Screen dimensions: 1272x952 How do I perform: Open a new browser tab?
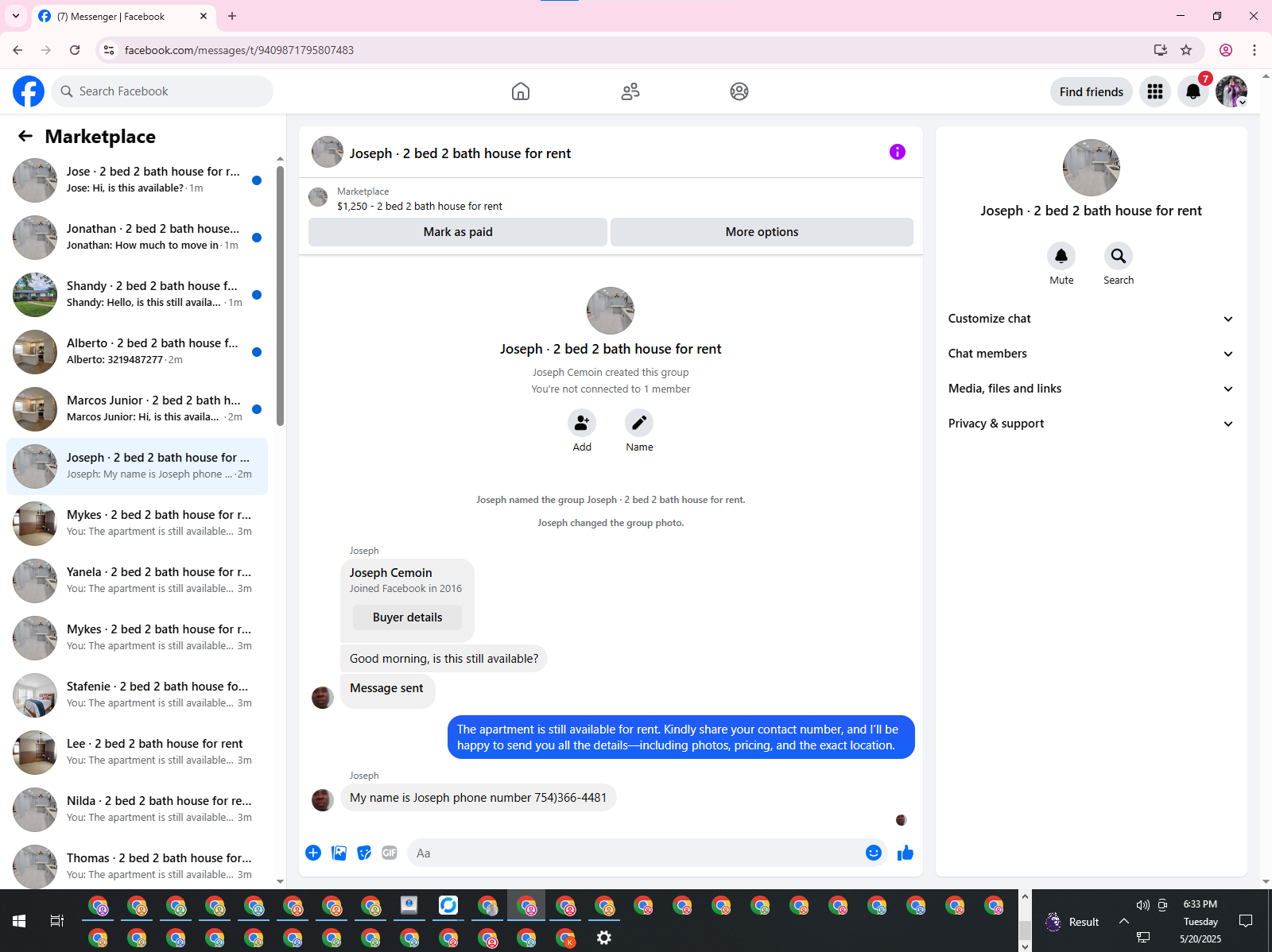(232, 16)
